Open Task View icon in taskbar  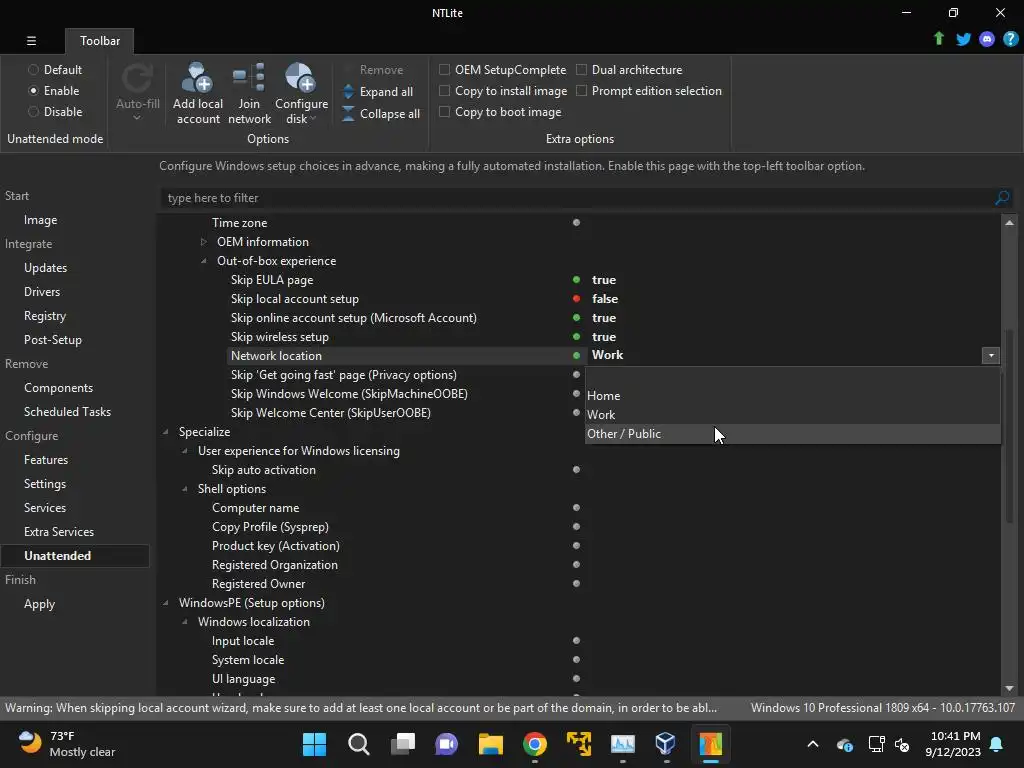[x=403, y=744]
